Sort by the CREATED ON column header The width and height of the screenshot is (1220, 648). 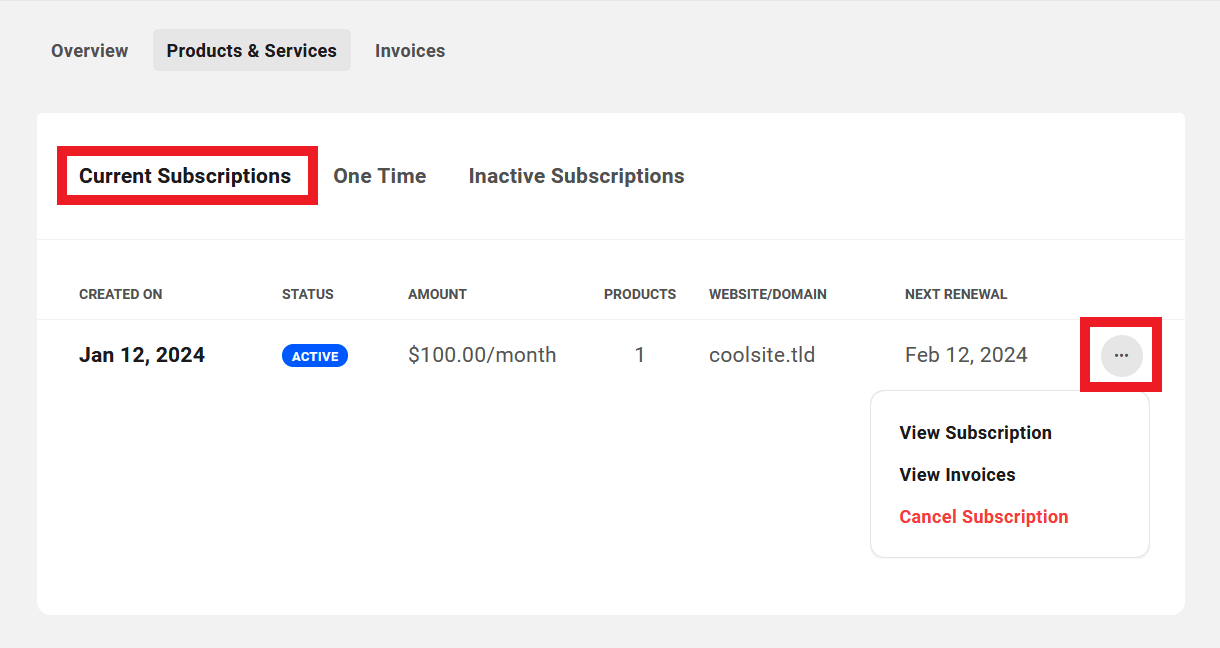coord(120,294)
